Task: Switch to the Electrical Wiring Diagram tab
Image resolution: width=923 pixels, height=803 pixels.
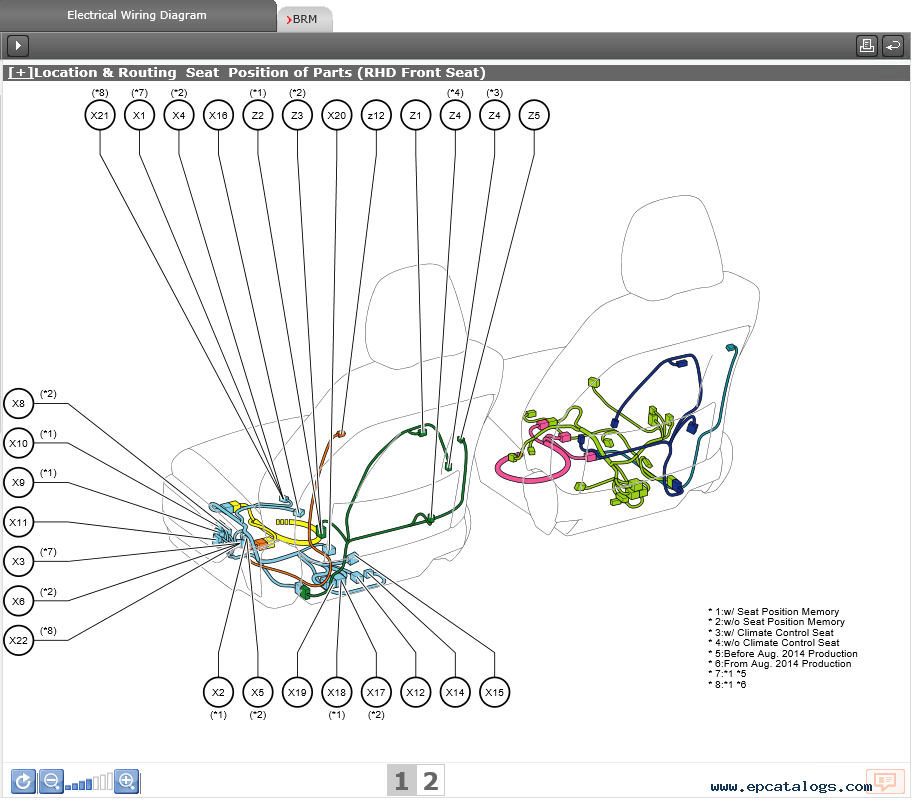Action: point(137,15)
